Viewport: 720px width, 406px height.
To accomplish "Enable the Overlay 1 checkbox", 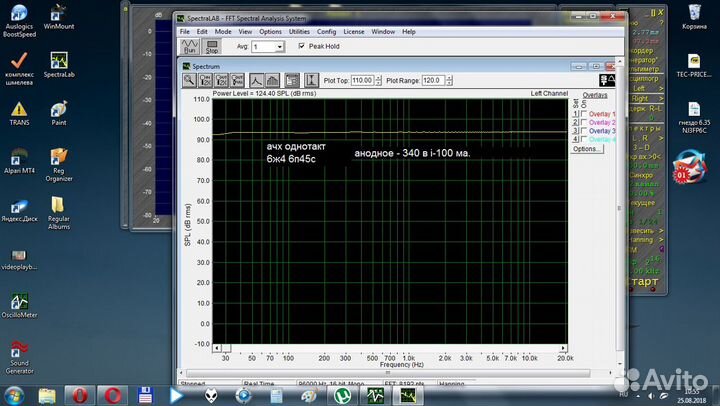I will (582, 114).
